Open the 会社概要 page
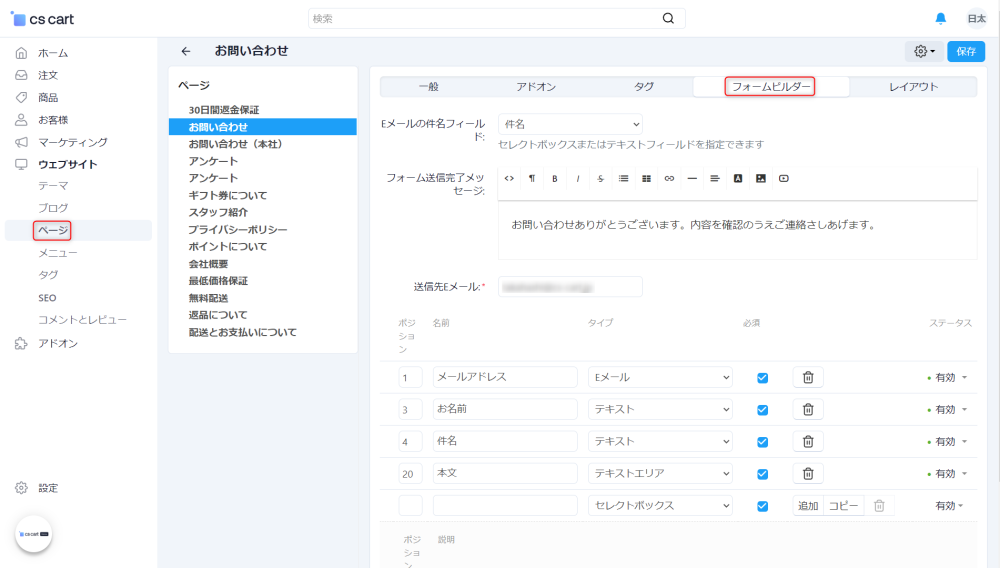This screenshot has width=1000, height=568. (208, 264)
